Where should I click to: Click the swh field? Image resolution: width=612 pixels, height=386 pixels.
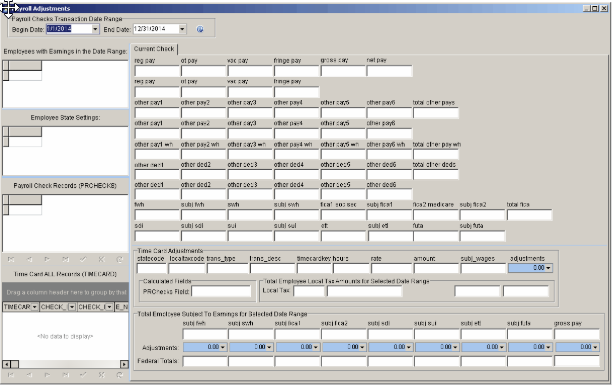coord(250,215)
